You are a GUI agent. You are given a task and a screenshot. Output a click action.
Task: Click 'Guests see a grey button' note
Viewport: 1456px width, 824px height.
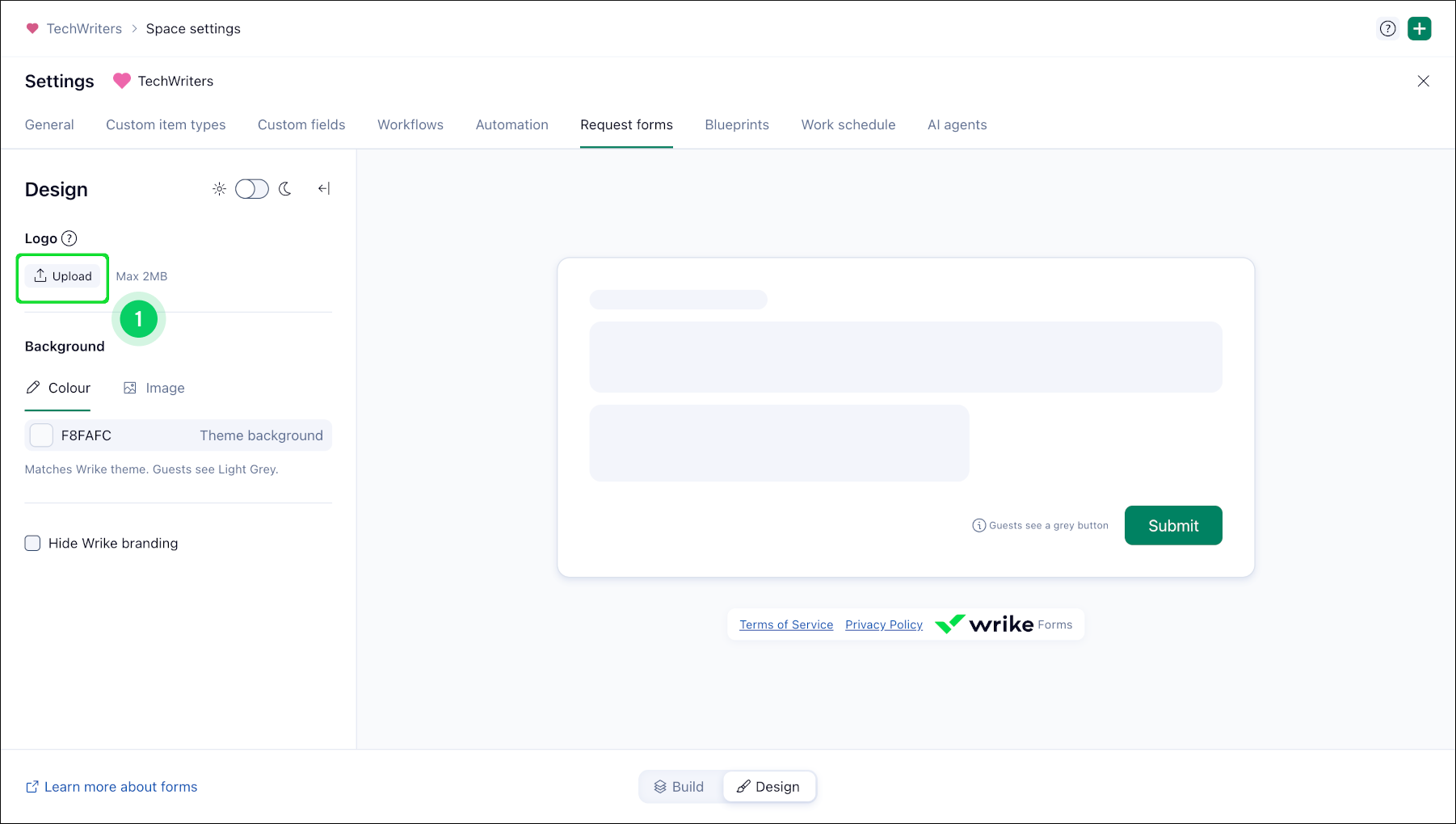click(x=1049, y=525)
